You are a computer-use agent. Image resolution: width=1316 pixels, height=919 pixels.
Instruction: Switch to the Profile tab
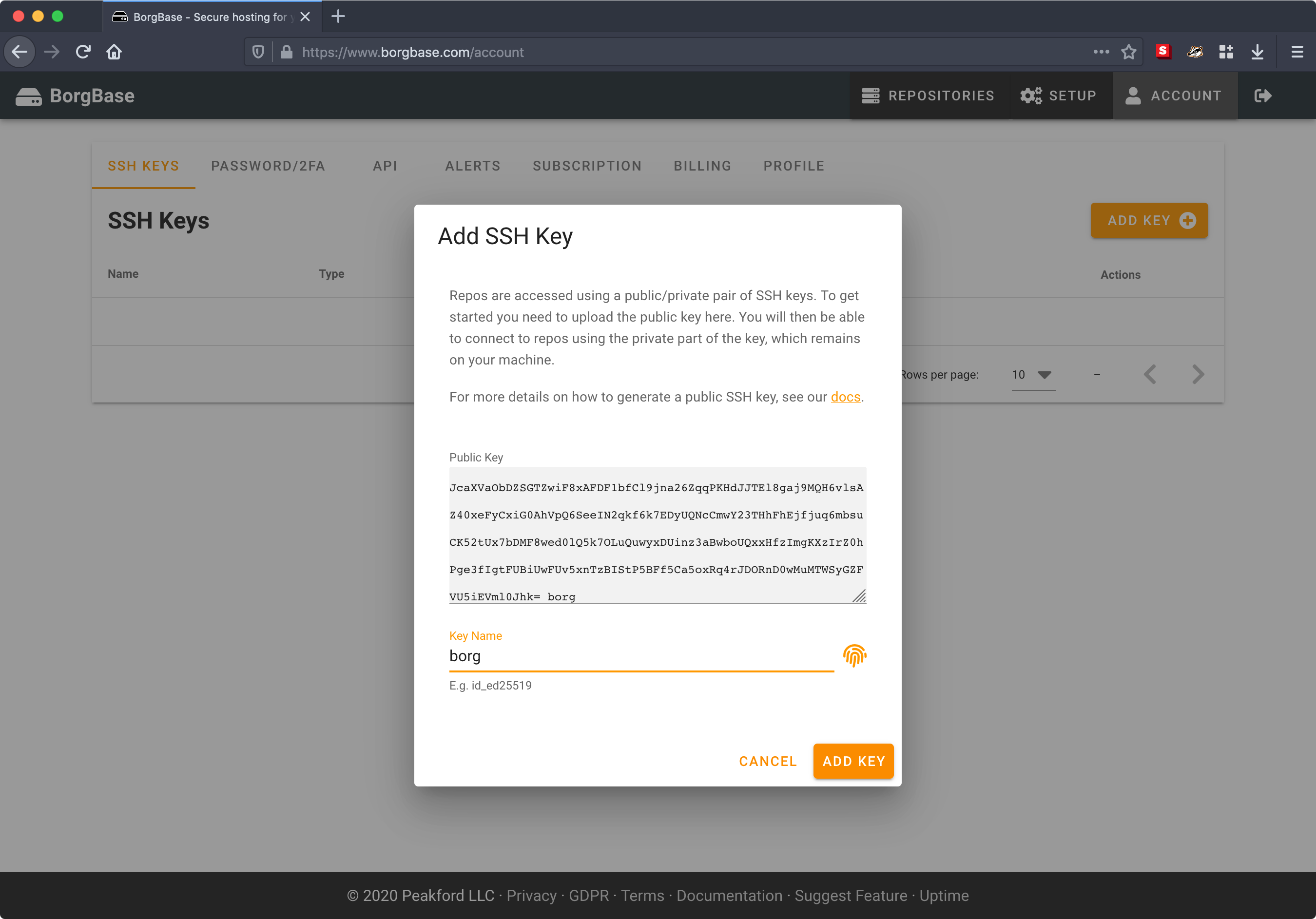coord(794,166)
